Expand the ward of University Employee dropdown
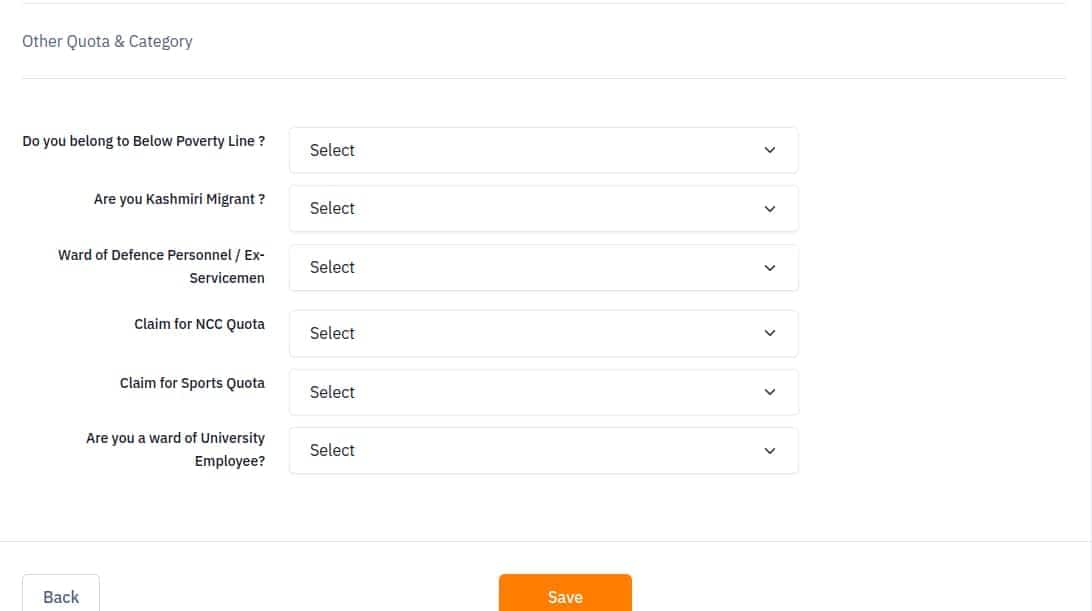This screenshot has width=1092, height=611. coord(543,451)
